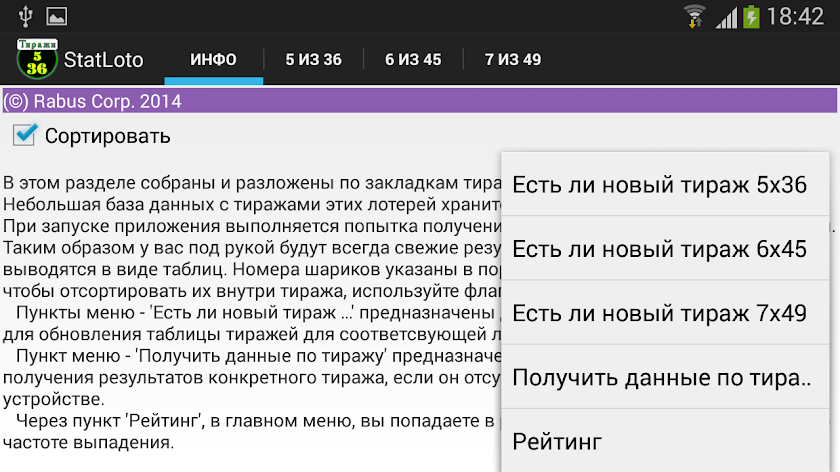Open the Рейтинг menu entry

click(665, 441)
